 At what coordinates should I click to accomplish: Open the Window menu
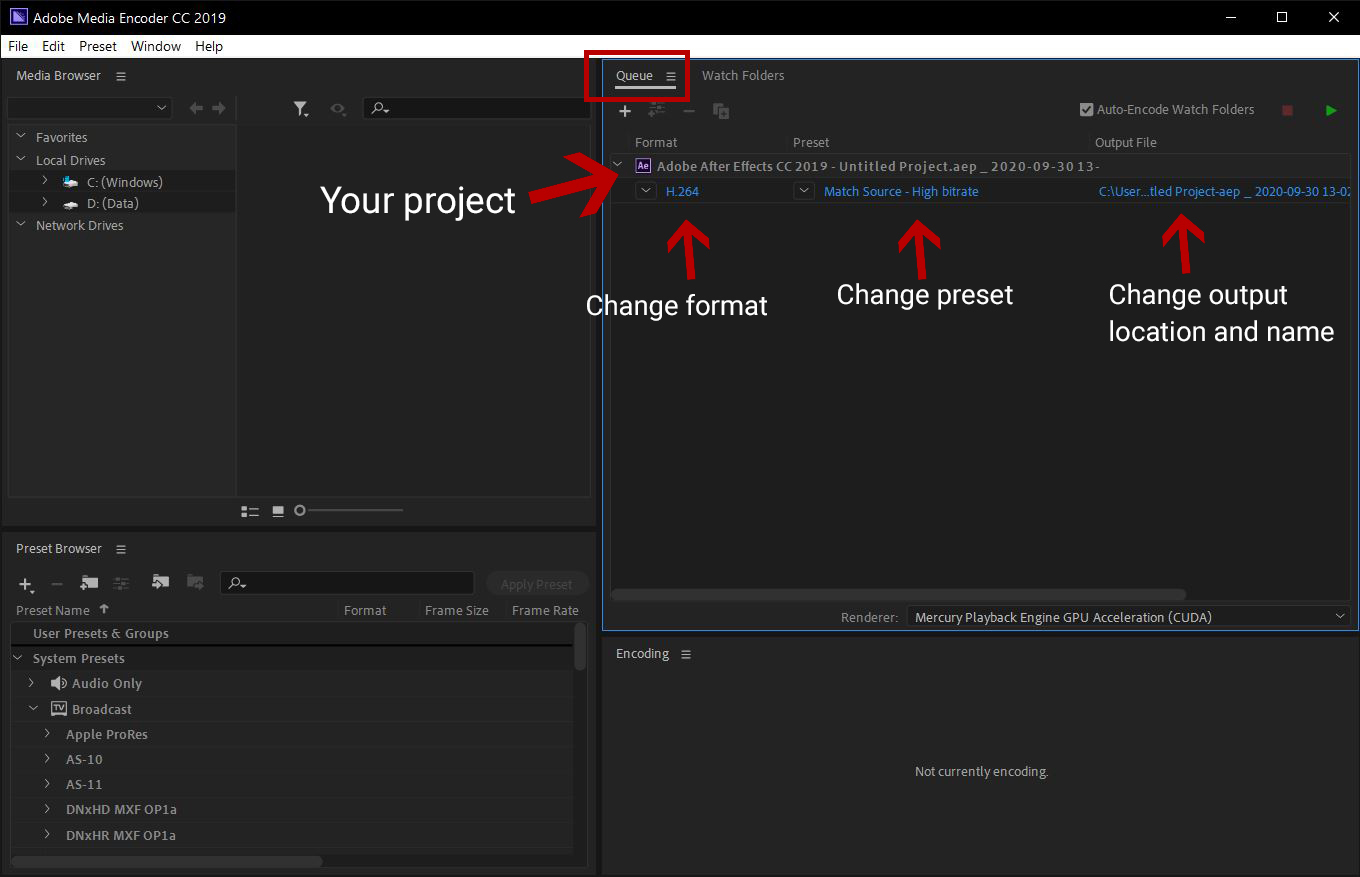(x=156, y=46)
